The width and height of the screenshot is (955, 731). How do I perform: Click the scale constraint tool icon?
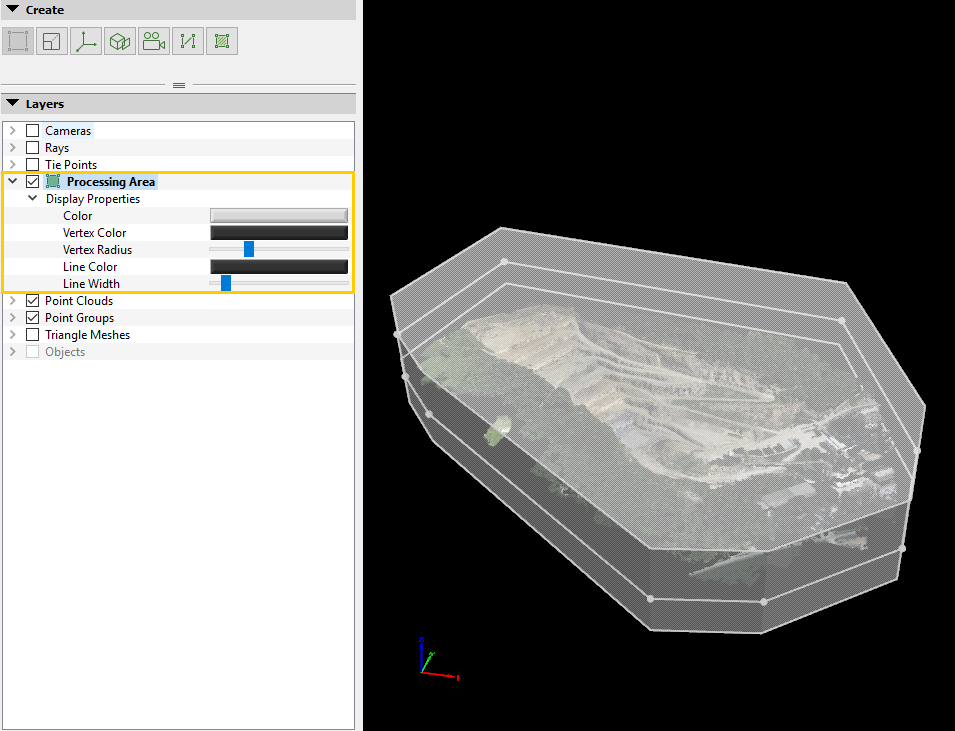coord(51,40)
